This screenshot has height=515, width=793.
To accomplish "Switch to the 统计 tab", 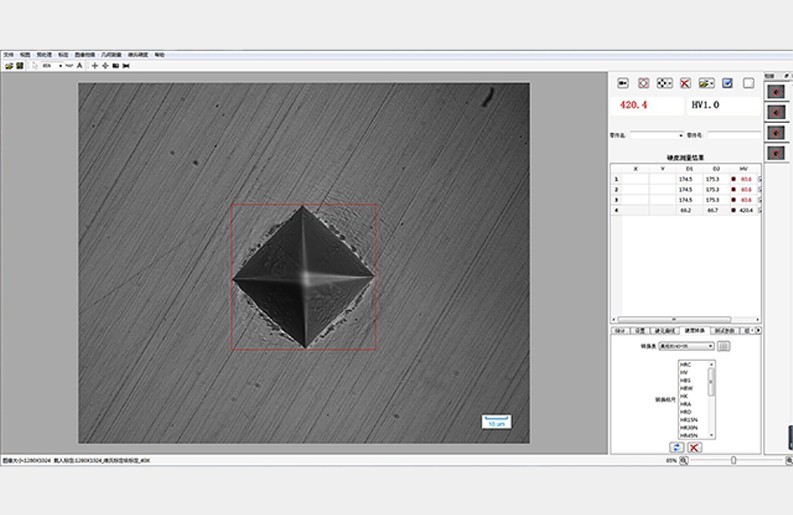I will click(x=620, y=330).
